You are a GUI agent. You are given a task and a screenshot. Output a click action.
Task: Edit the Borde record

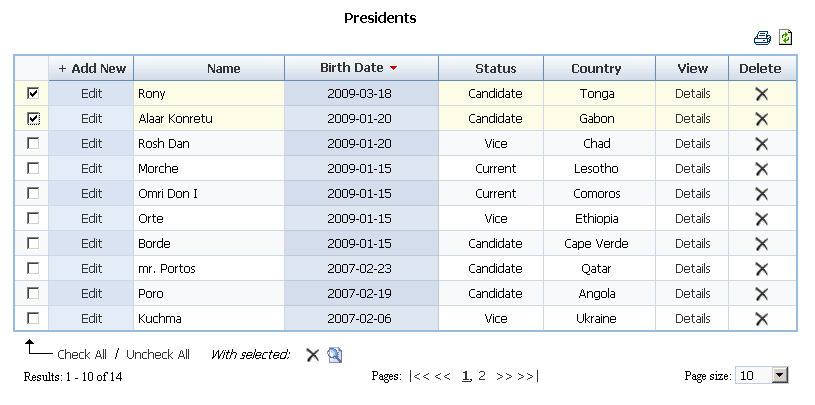[x=92, y=244]
